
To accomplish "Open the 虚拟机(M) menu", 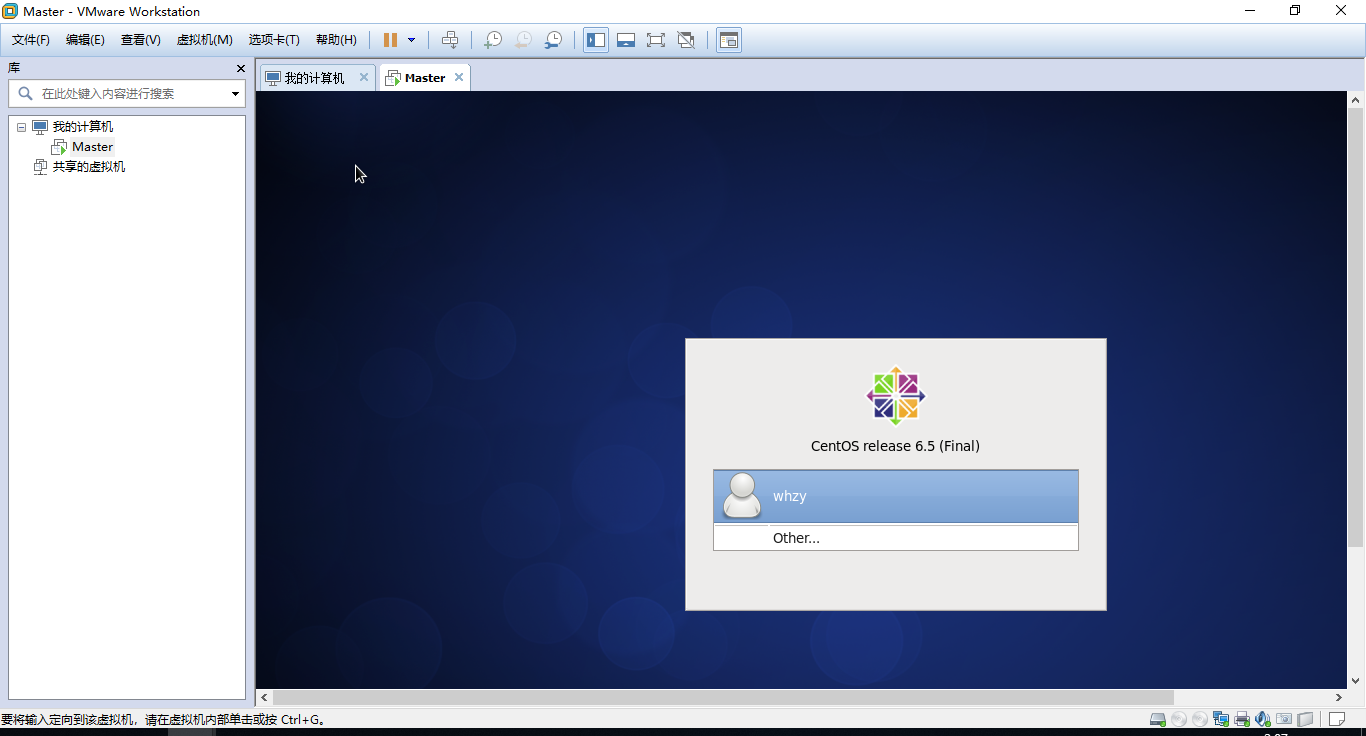I will point(205,40).
